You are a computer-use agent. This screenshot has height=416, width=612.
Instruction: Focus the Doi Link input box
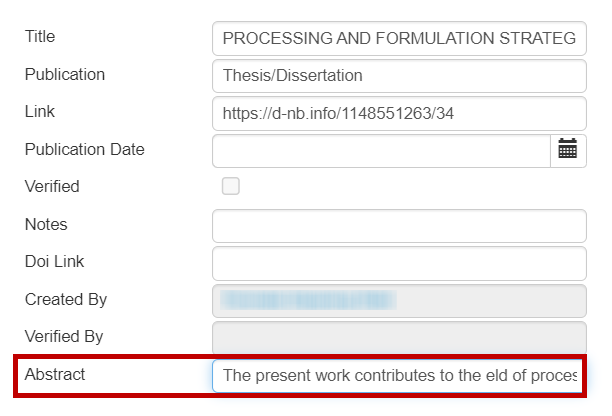(x=399, y=263)
